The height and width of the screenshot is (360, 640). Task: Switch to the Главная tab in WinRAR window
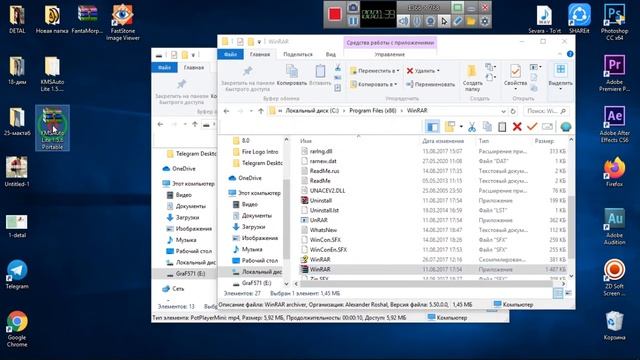point(260,54)
